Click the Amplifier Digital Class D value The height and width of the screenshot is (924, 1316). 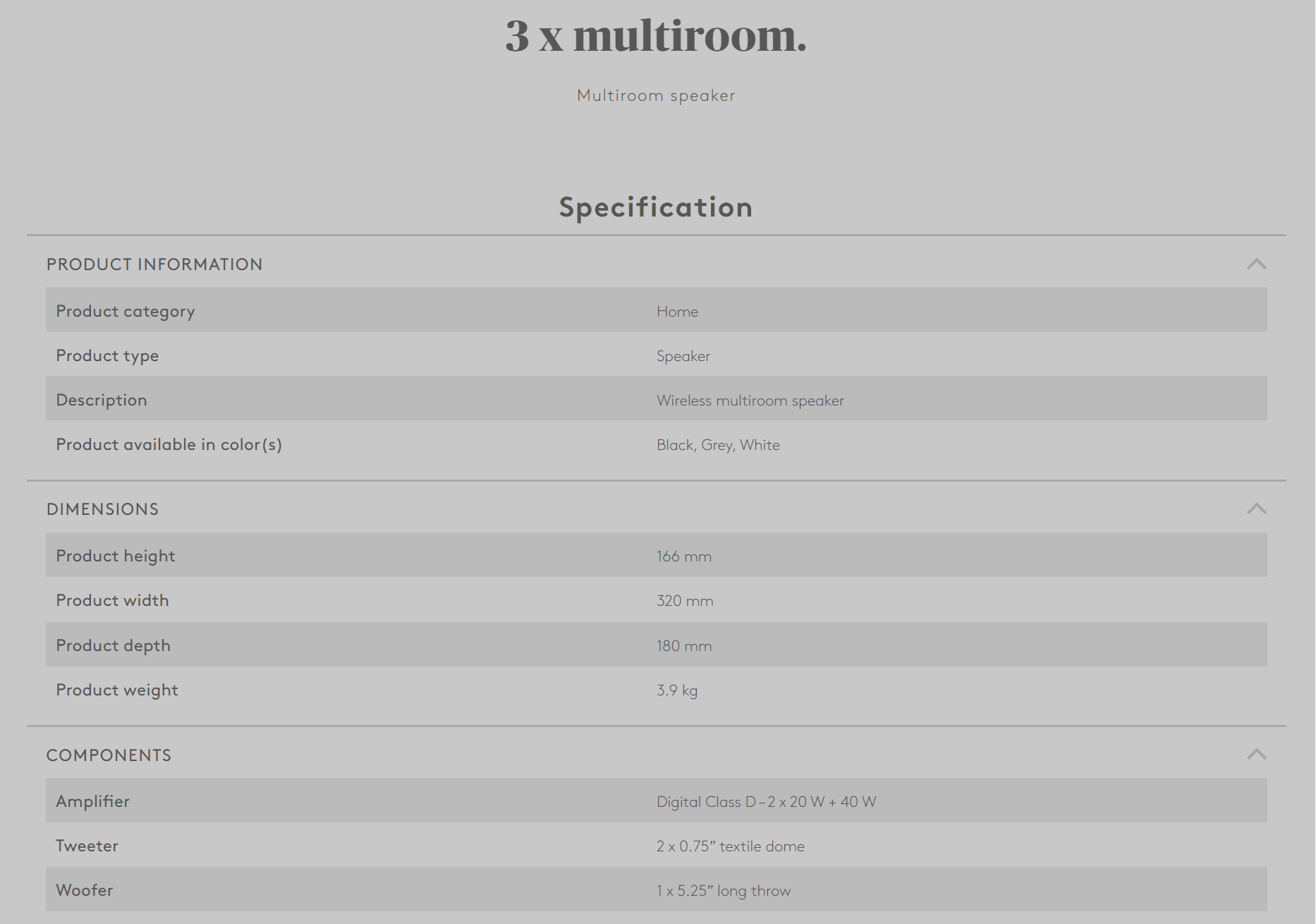point(766,802)
